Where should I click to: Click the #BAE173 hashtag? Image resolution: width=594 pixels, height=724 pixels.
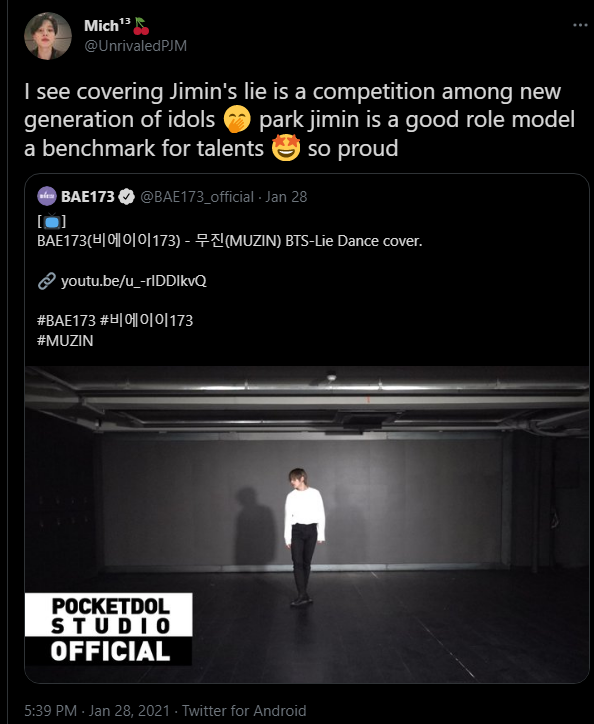click(66, 320)
